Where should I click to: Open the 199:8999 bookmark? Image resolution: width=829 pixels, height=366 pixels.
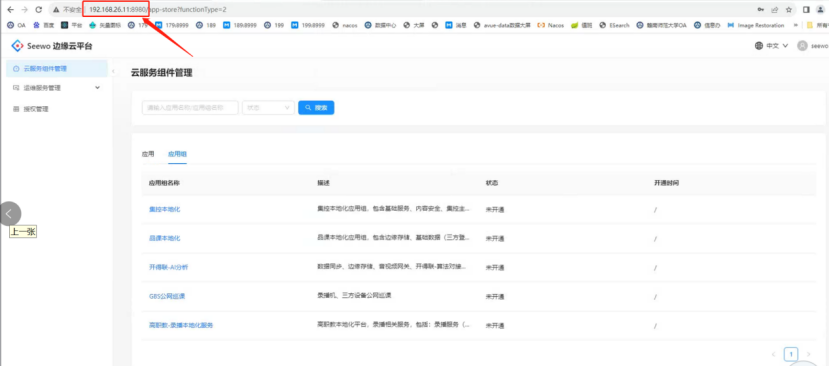pyautogui.click(x=308, y=25)
